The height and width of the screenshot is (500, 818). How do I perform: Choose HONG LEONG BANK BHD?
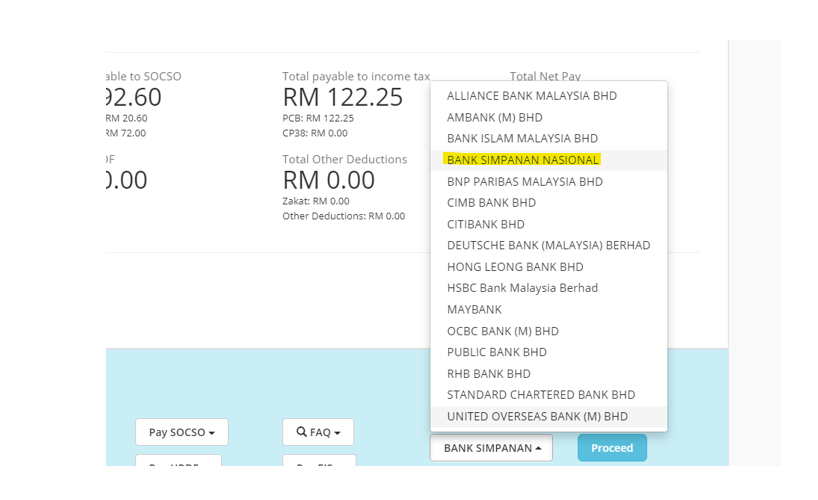click(548, 267)
